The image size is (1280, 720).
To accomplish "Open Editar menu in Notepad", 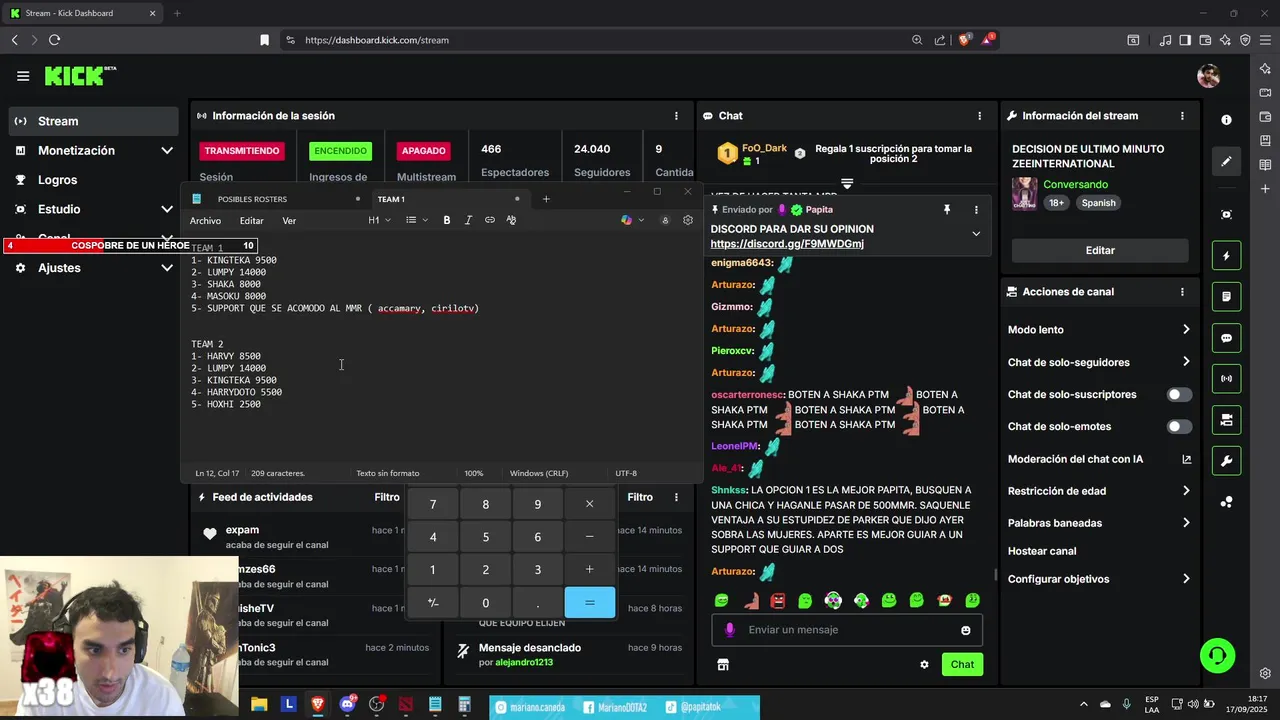I will click(x=252, y=221).
